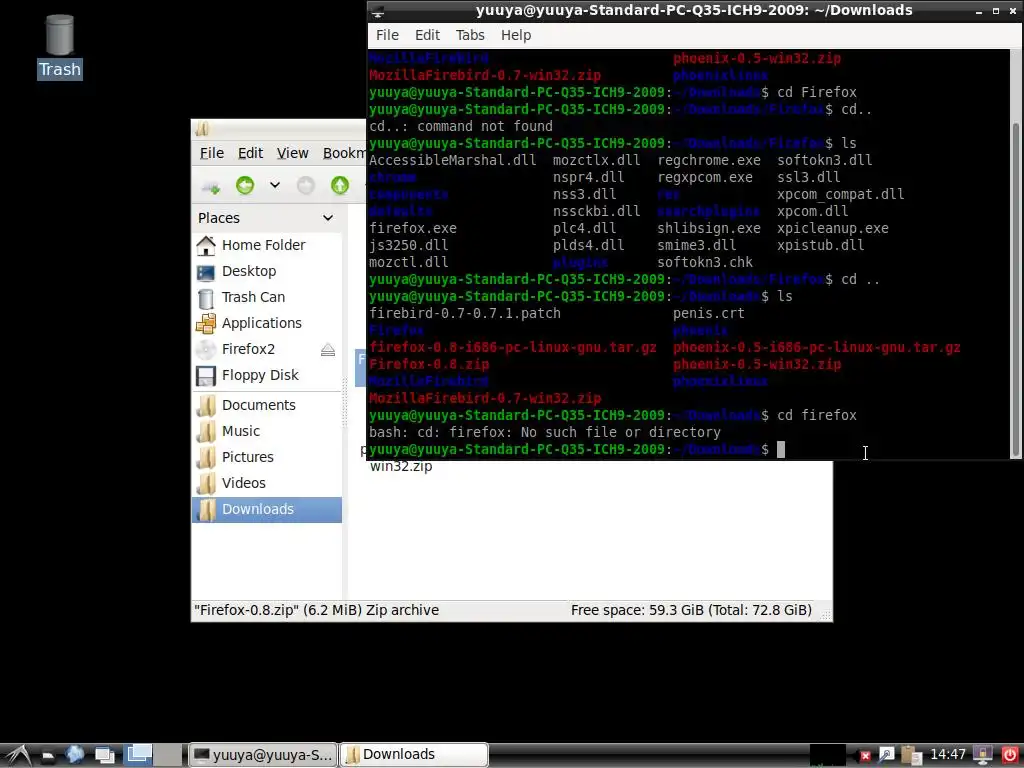Image resolution: width=1024 pixels, height=768 pixels.
Task: Open the LXDE start menu on the taskbar
Action: point(16,755)
